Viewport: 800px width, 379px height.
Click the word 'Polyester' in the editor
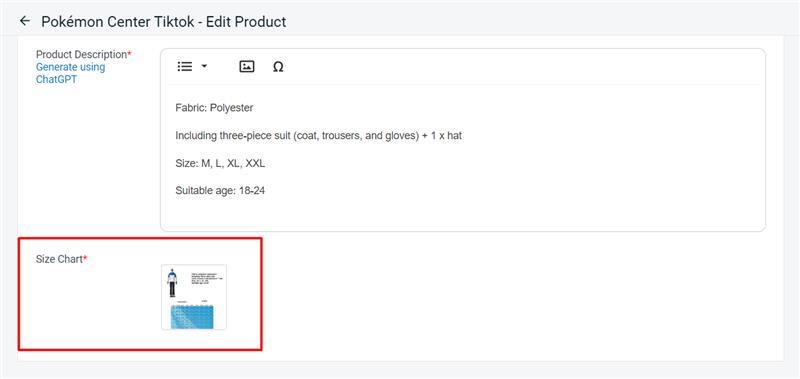point(232,108)
